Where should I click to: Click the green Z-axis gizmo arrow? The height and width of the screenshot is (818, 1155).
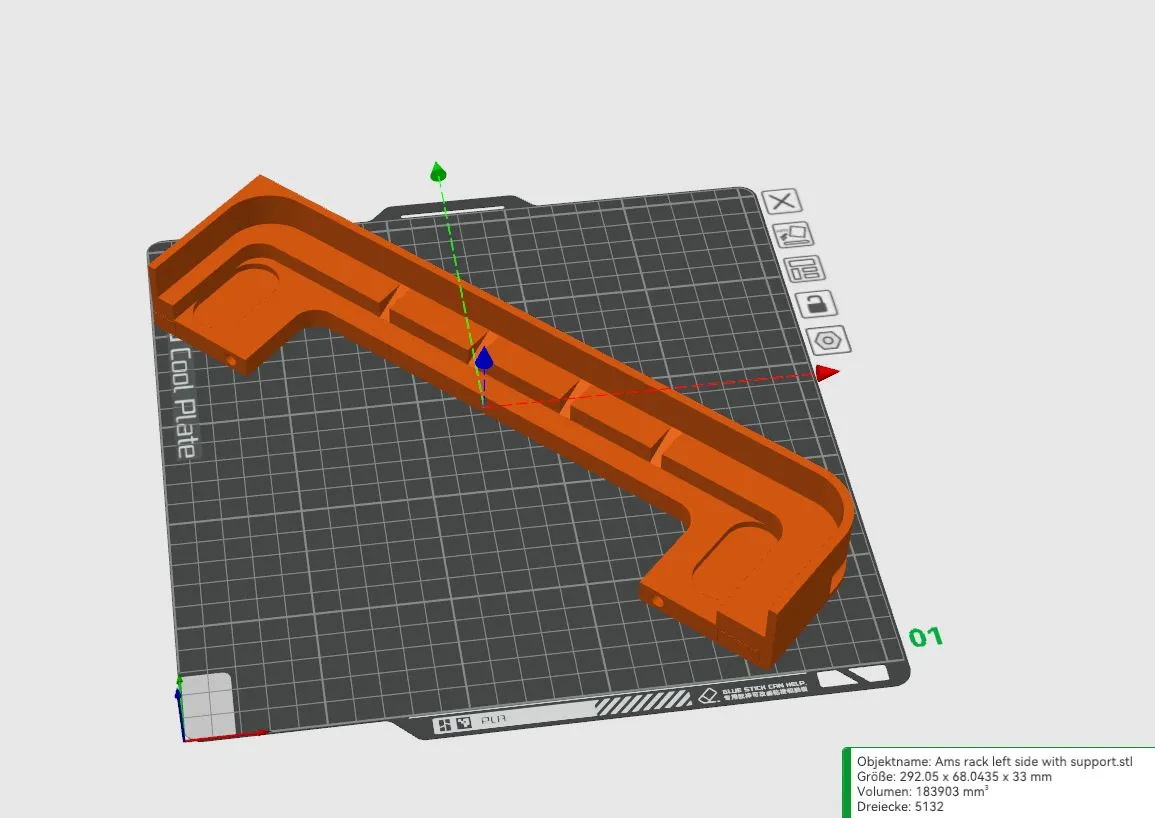437,171
